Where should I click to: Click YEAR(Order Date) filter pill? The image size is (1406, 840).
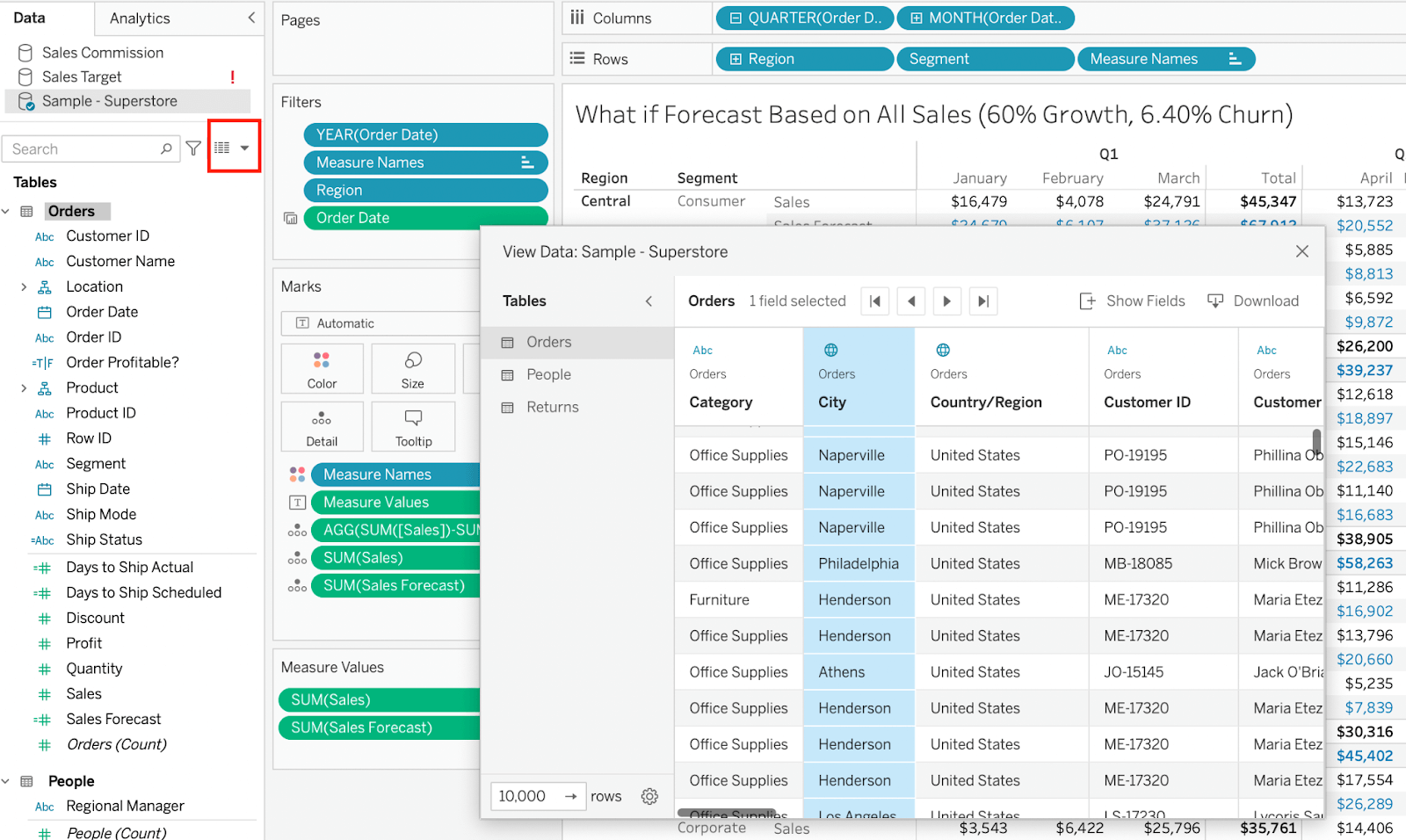(425, 134)
